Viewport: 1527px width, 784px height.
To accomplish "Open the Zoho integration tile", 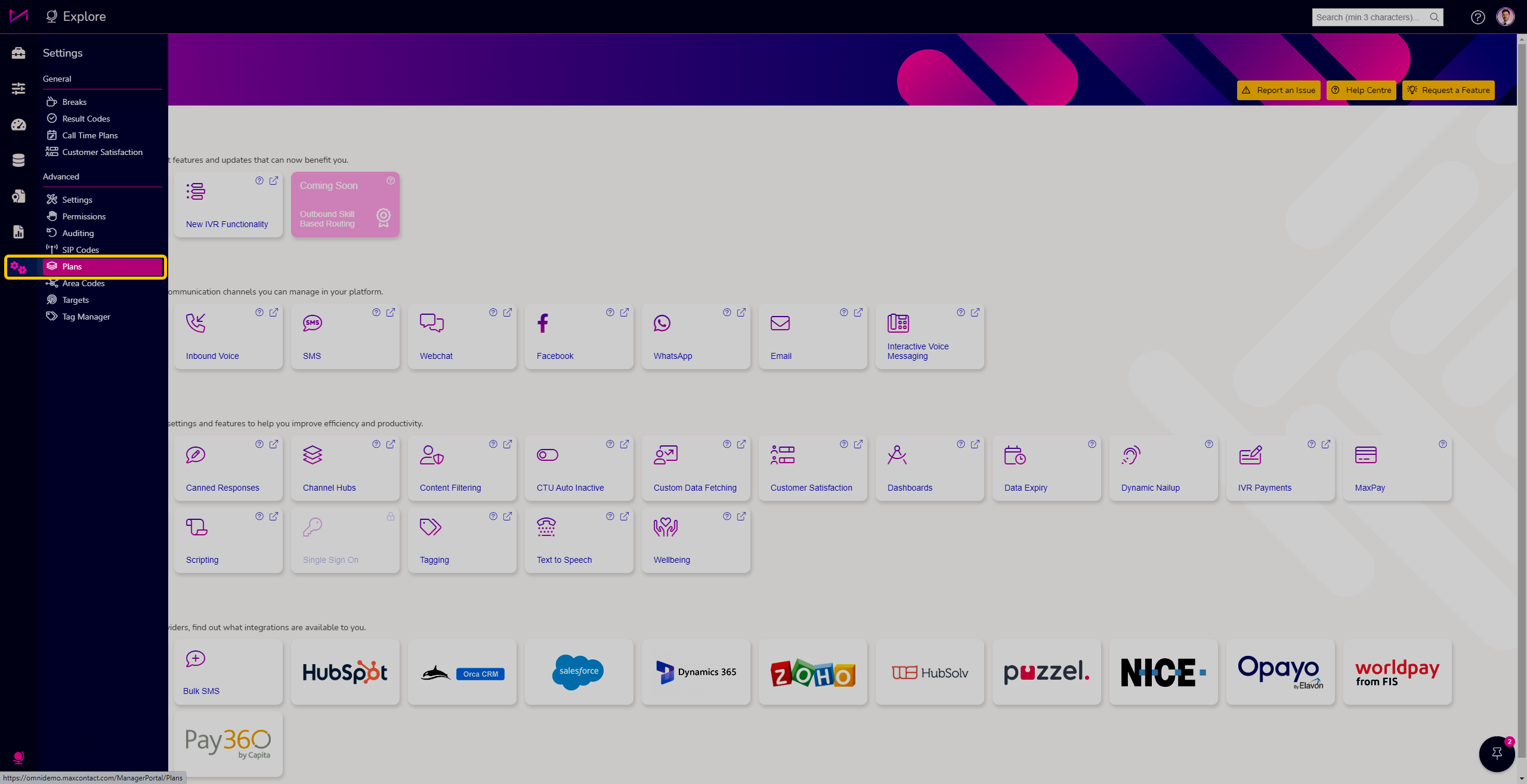I will click(813, 672).
